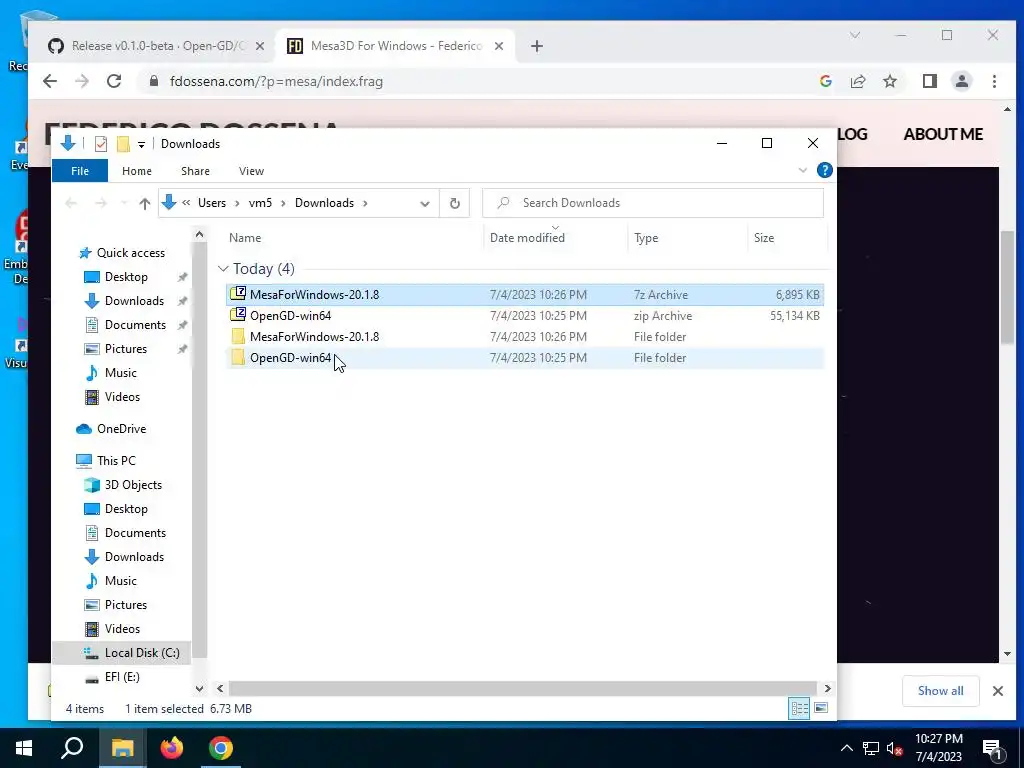Viewport: 1024px width, 768px height.
Task: Open Firefox from the taskbar
Action: pos(172,748)
